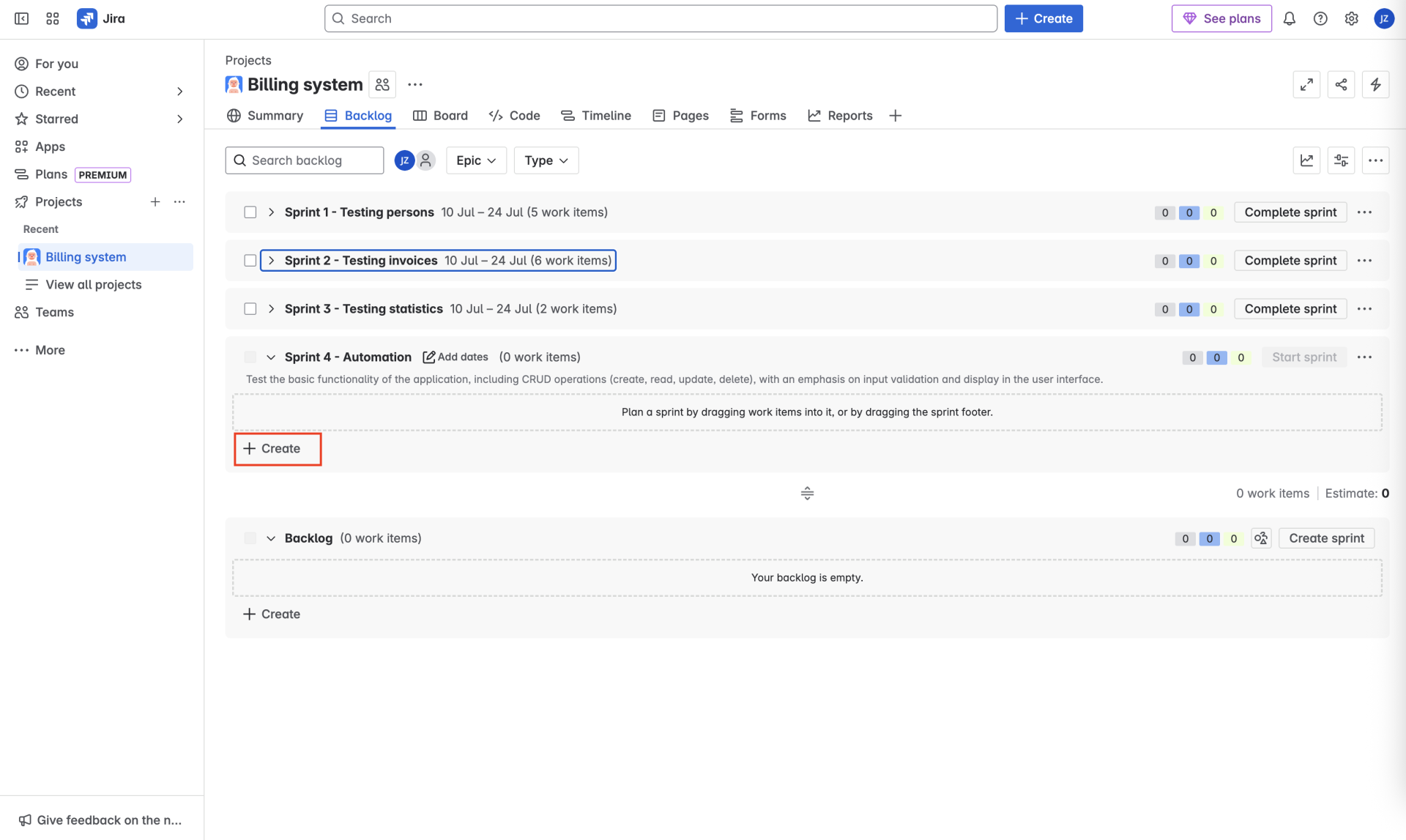The height and width of the screenshot is (840, 1406).
Task: Open the help question mark icon
Action: point(1320,18)
